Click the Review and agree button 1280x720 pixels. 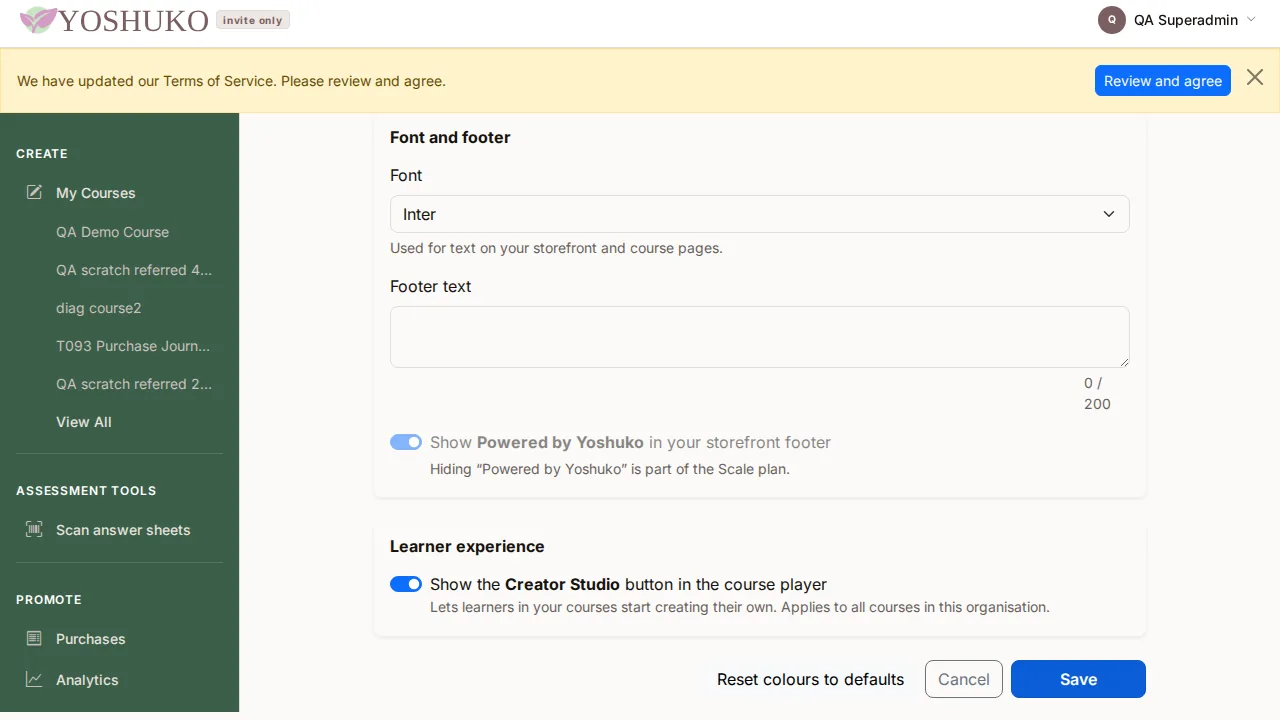[x=1163, y=81]
